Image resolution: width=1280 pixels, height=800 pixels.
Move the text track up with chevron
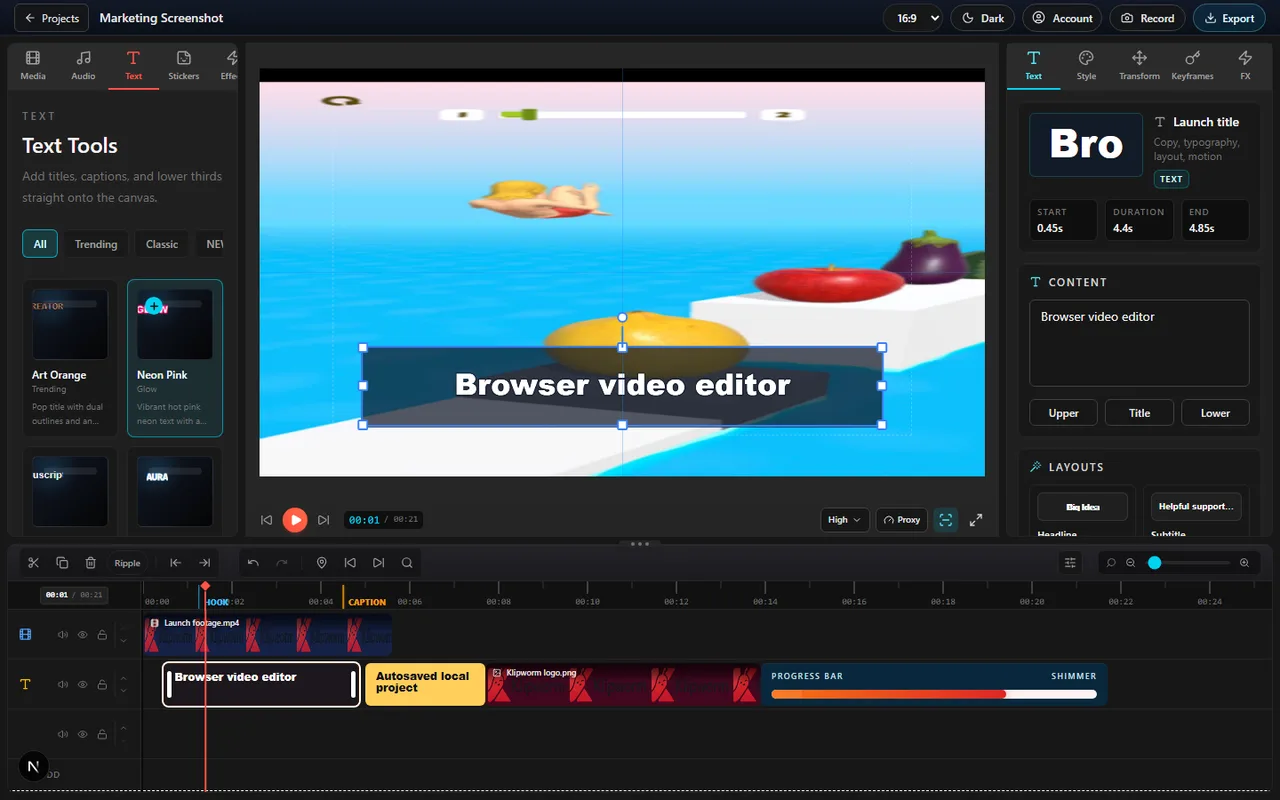[123, 679]
